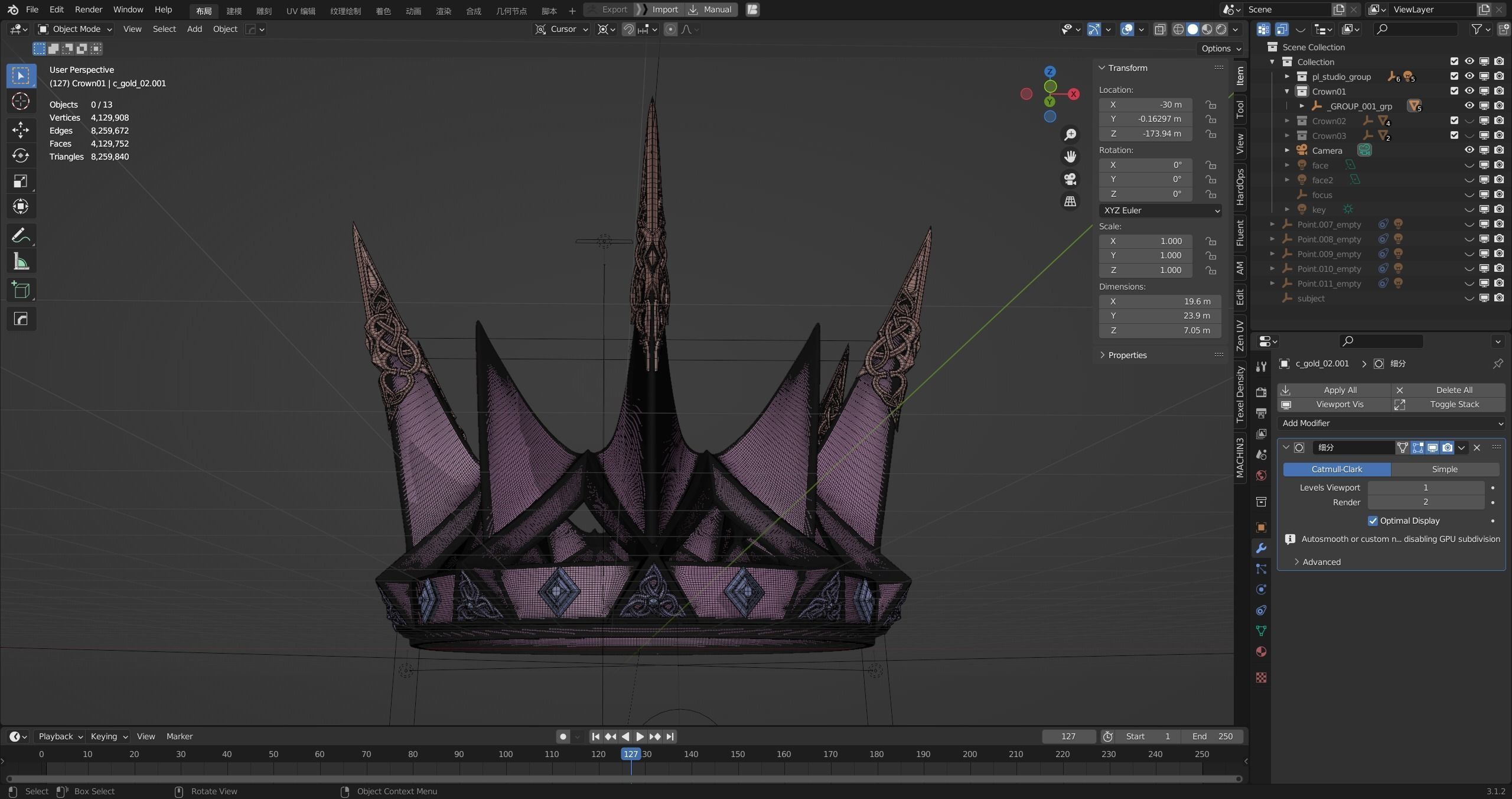Switch to wireframe viewport shading
Viewport: 1512px width, 799px height.
click(x=1178, y=29)
